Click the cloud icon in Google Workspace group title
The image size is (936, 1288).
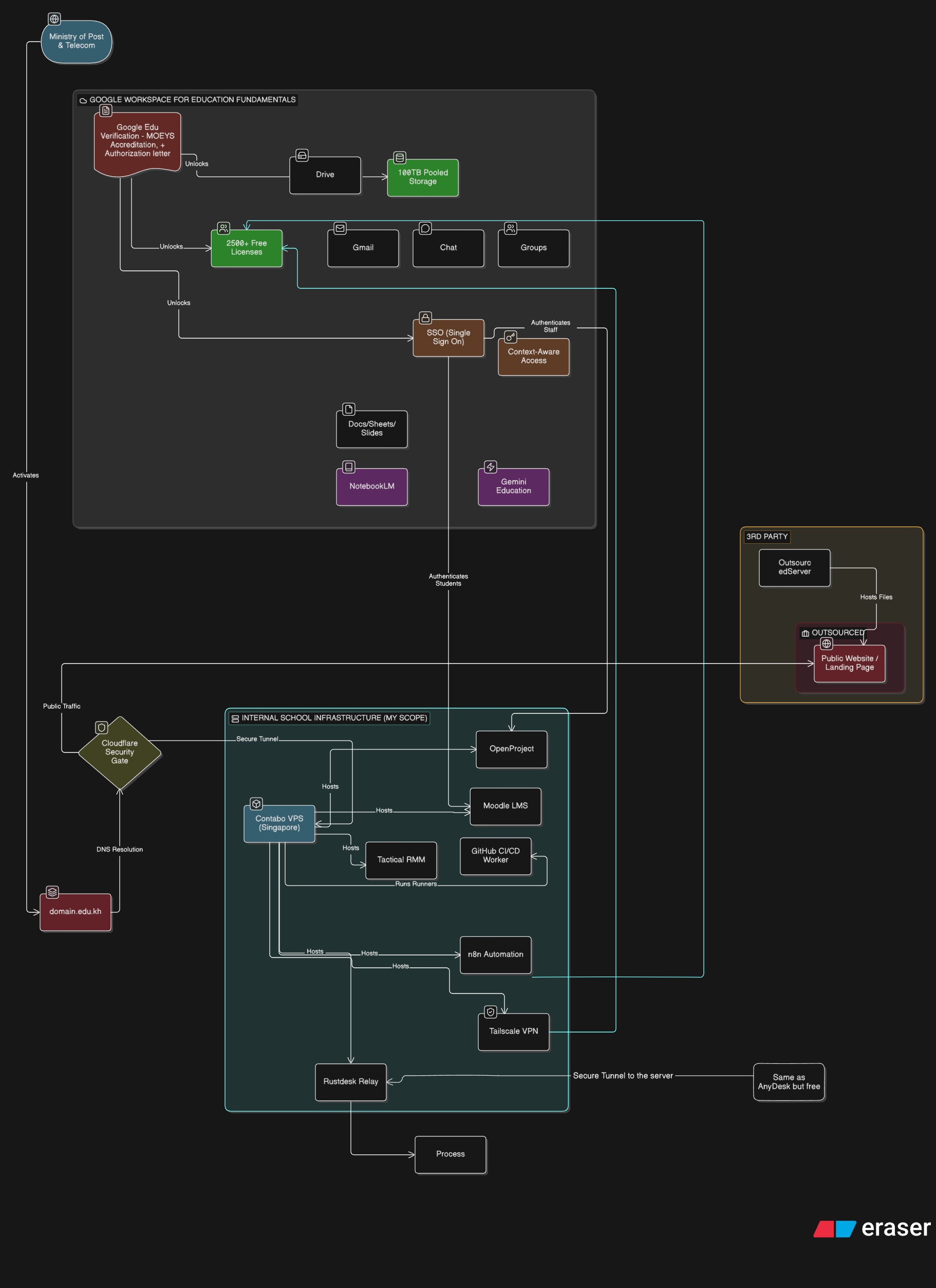pyautogui.click(x=83, y=101)
